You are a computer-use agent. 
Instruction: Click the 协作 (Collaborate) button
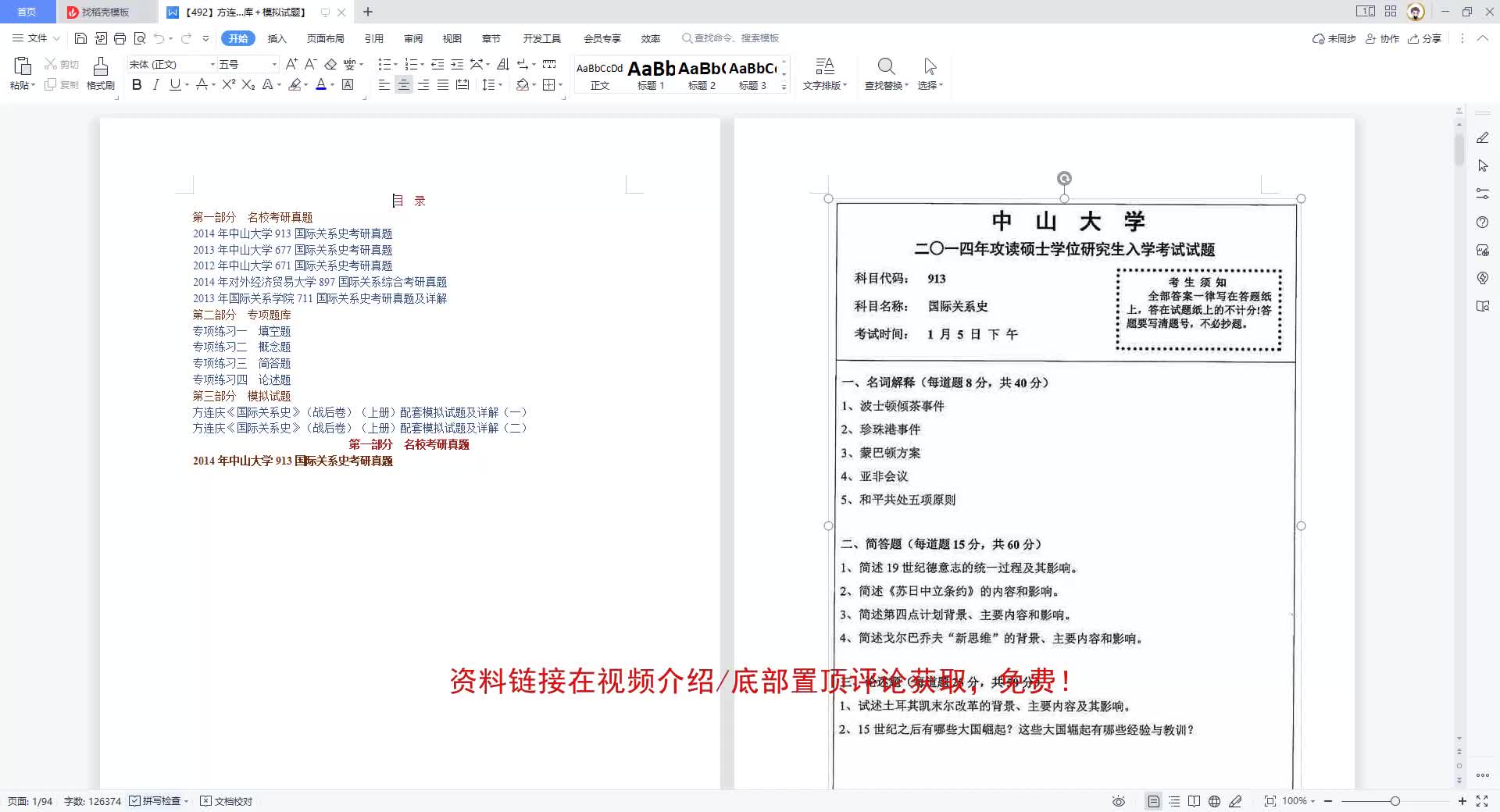pos(1382,38)
